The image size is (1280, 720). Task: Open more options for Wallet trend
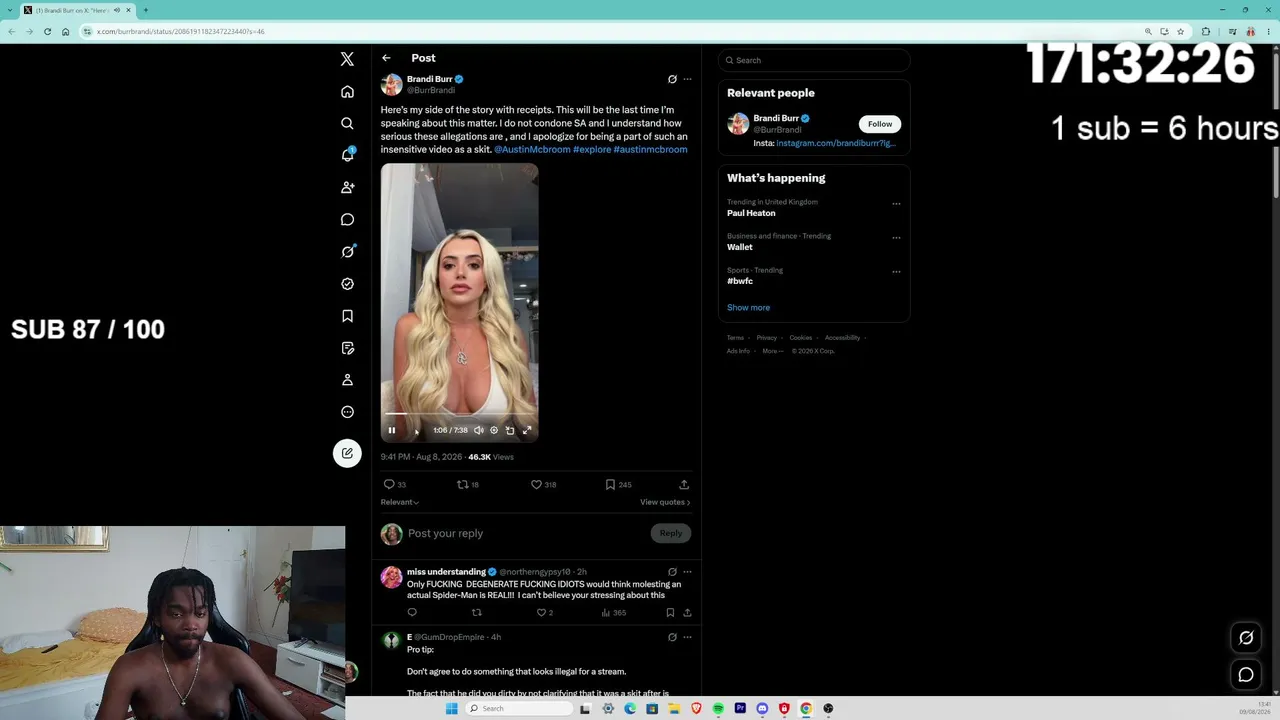tap(896, 237)
